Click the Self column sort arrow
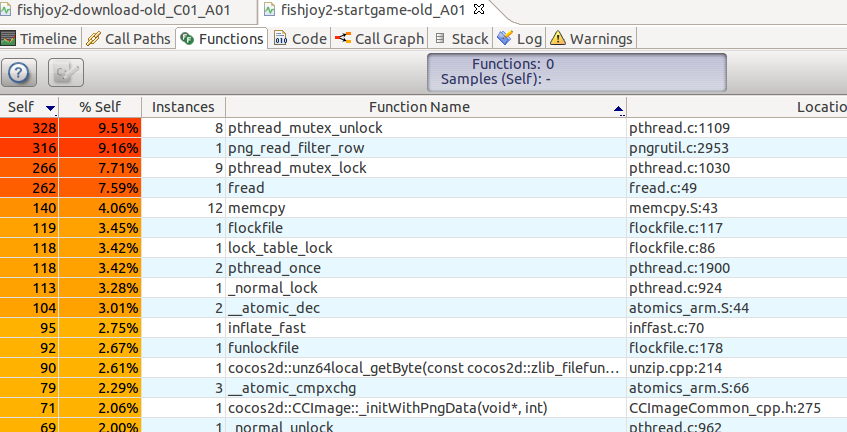847x432 pixels. 51,108
